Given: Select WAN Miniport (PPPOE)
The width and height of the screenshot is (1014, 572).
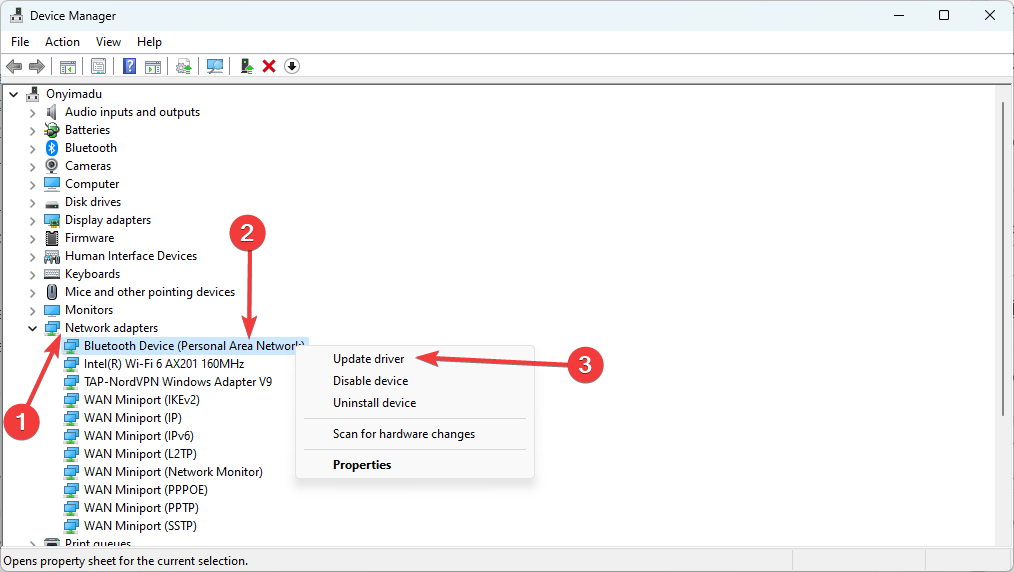Looking at the screenshot, I should (146, 490).
